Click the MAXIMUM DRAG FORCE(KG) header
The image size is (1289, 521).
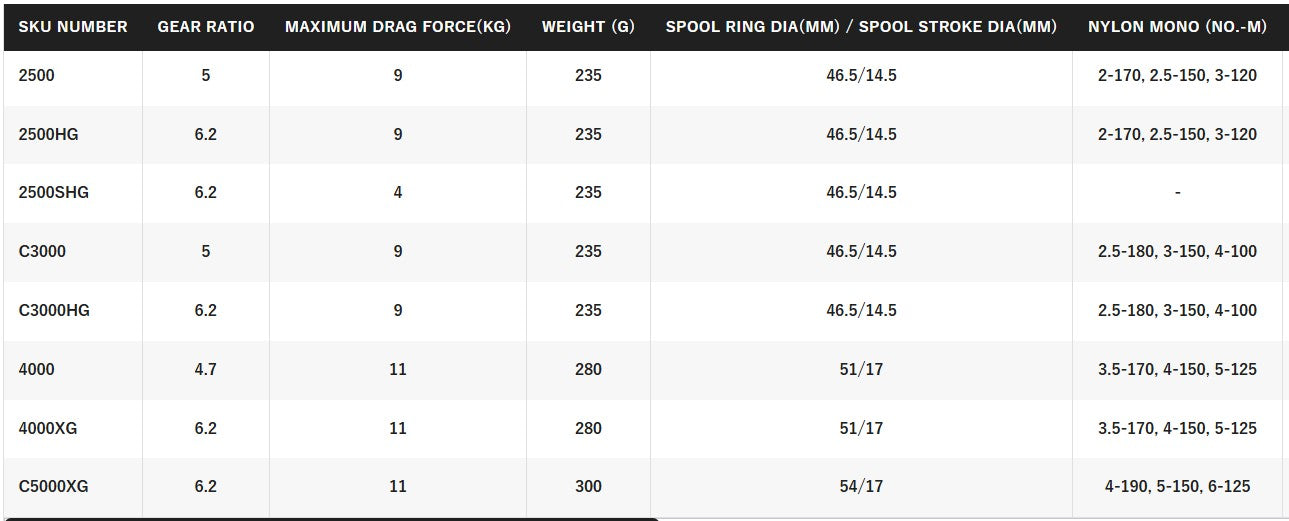[398, 27]
